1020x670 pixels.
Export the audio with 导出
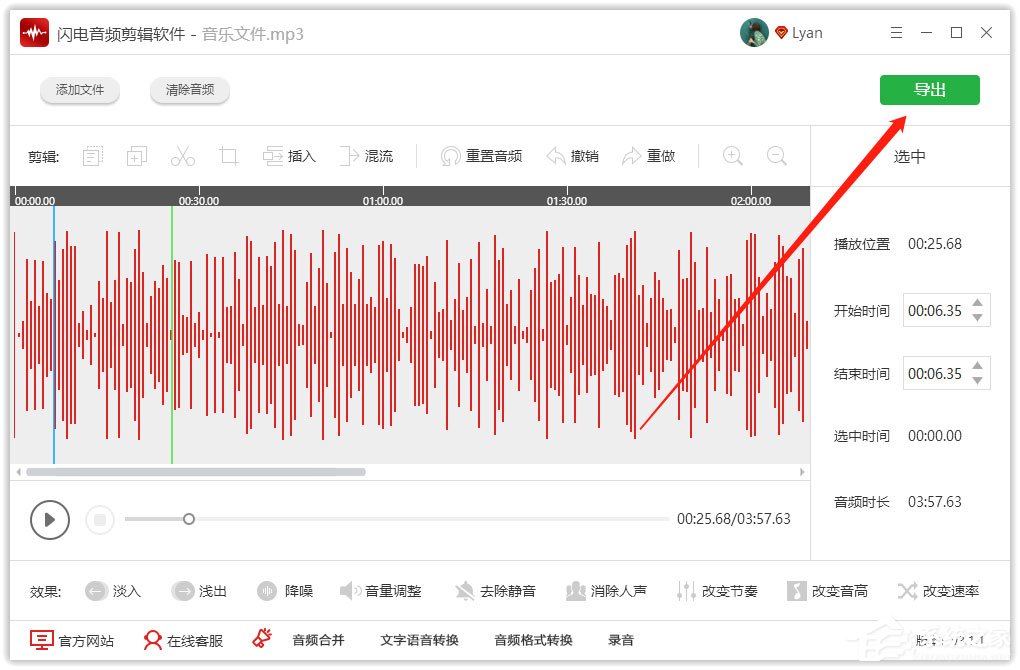(929, 89)
